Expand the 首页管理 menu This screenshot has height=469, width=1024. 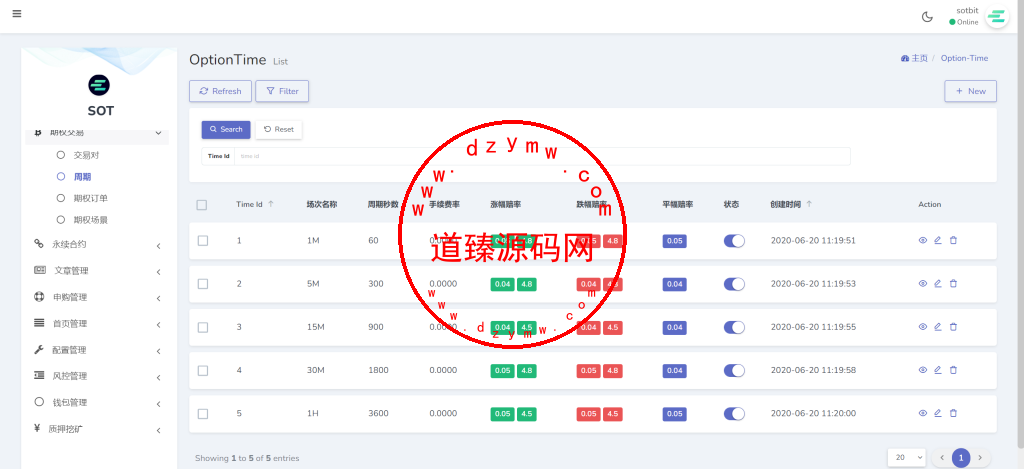[97, 323]
